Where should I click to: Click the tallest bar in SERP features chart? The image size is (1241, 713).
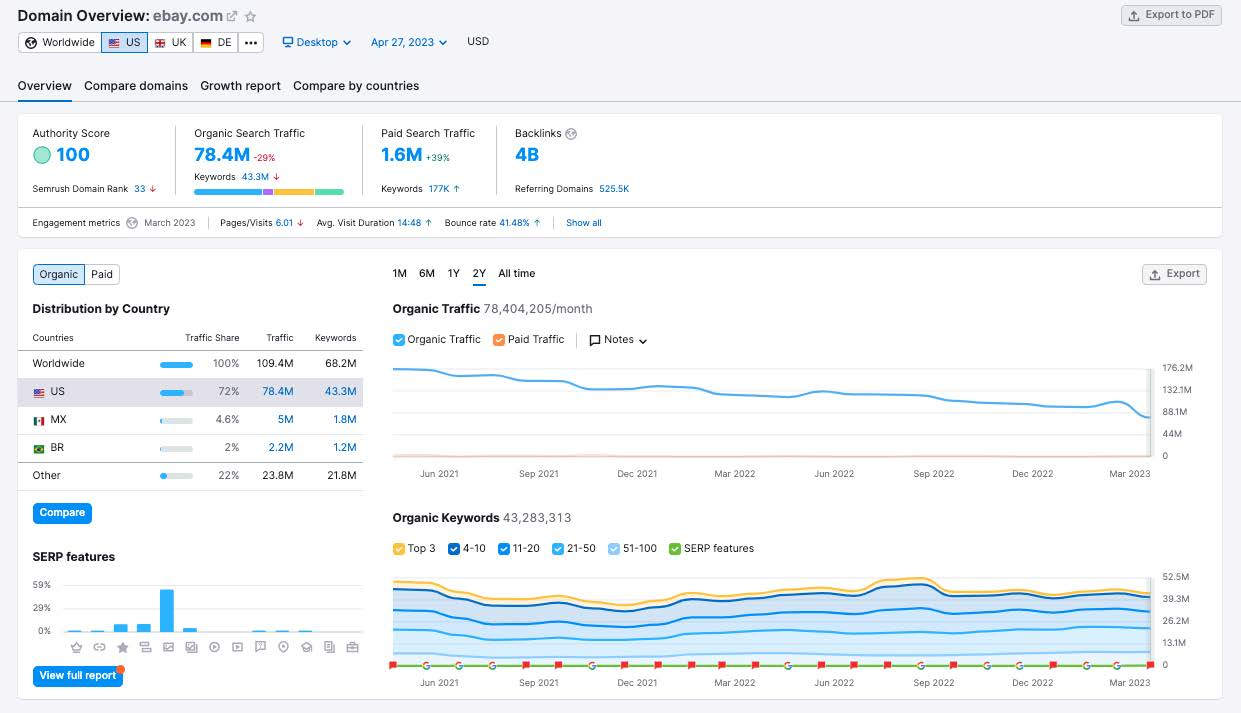pyautogui.click(x=167, y=610)
